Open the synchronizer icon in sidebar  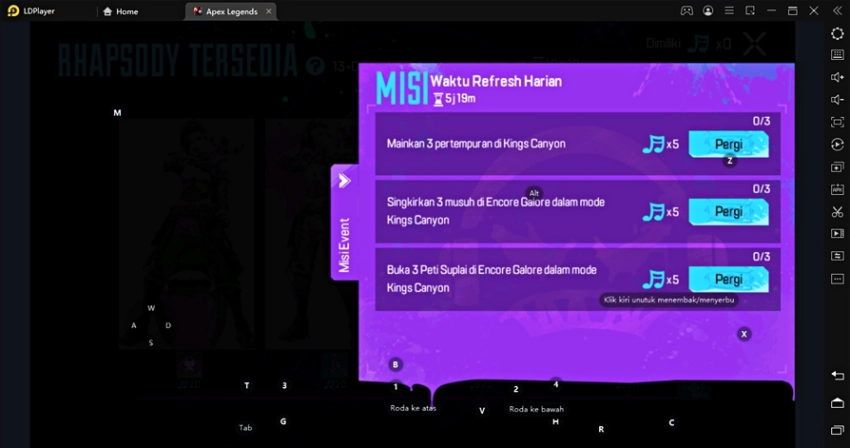[837, 255]
